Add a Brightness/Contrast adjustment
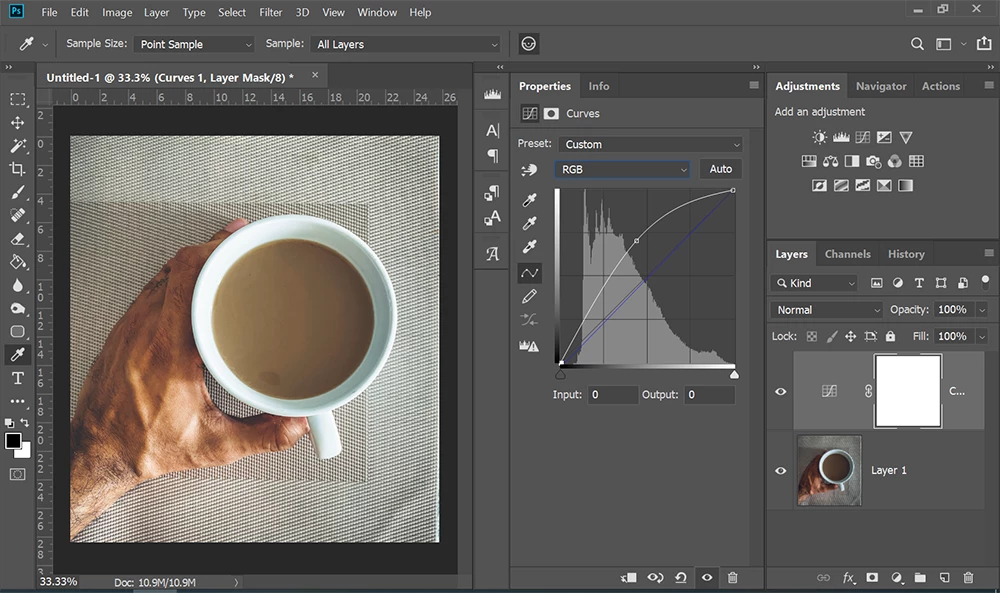Screen dimensions: 1000x593 coord(820,137)
